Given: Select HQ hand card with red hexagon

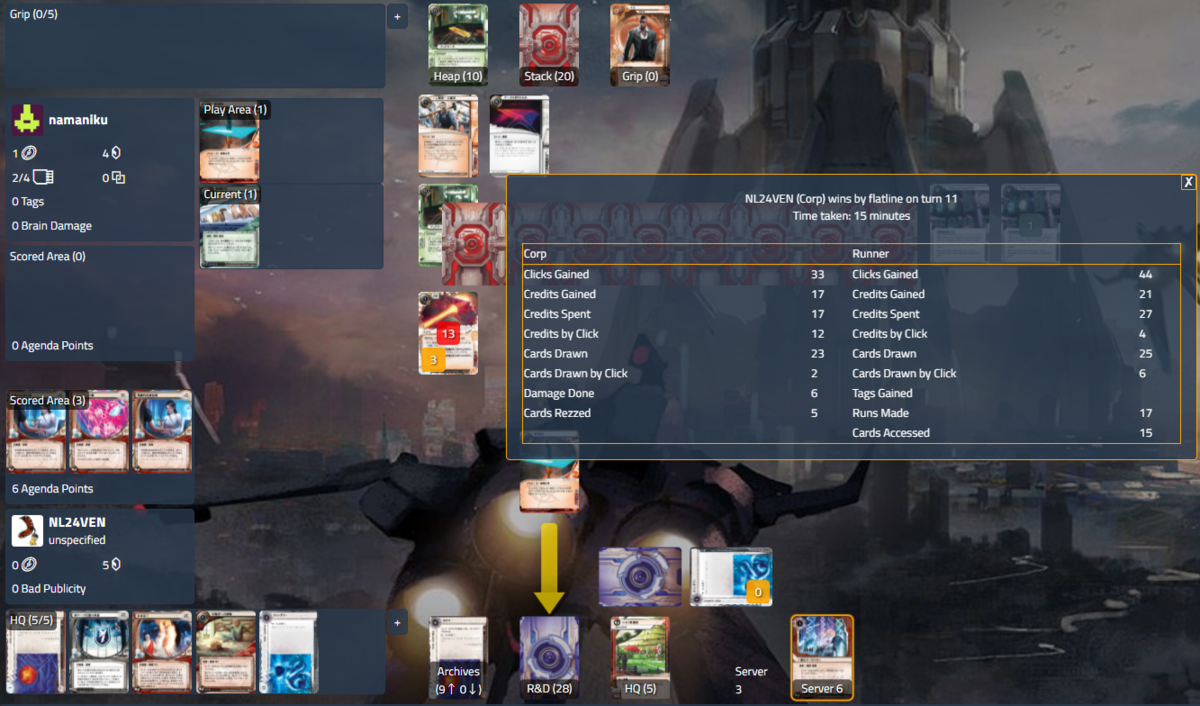Looking at the screenshot, I should (35, 652).
